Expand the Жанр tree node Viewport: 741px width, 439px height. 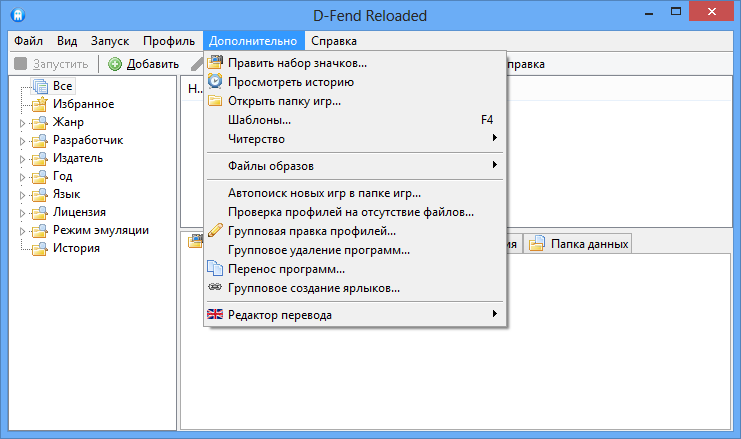22,123
